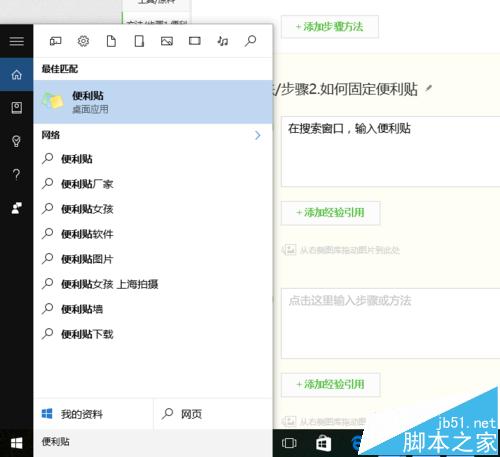Select the 便利贴下载 search suggestion
This screenshot has width=500, height=457.
[x=153, y=334]
